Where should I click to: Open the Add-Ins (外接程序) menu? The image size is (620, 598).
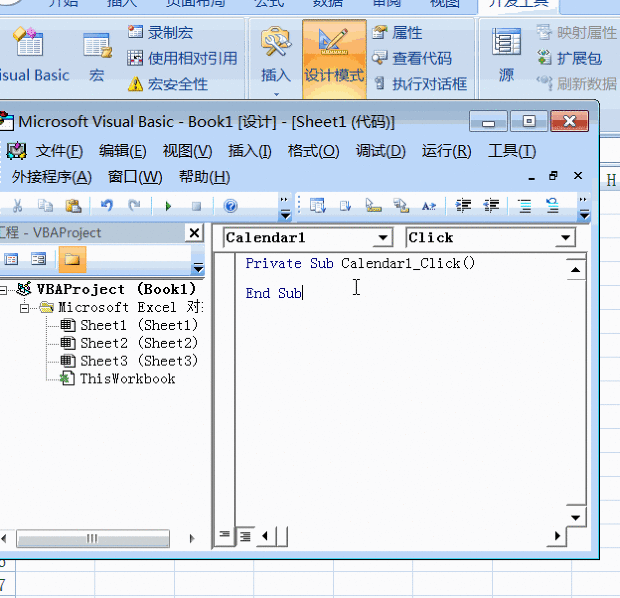click(x=51, y=177)
